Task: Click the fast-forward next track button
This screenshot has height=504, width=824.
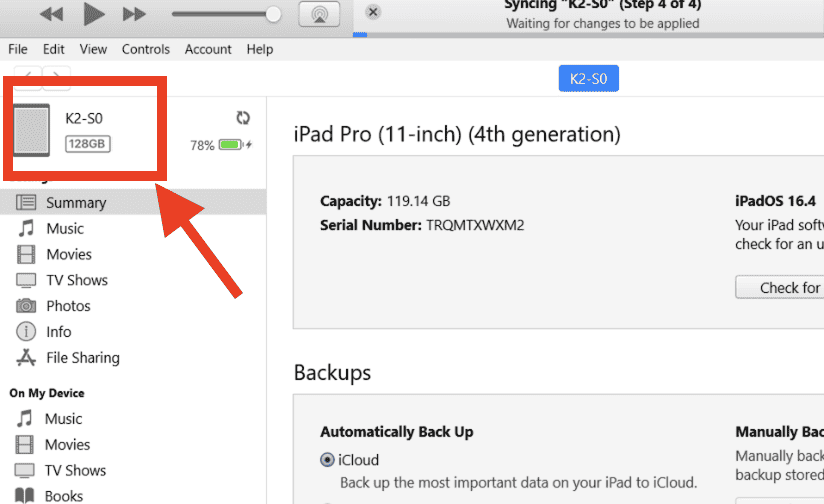Action: pyautogui.click(x=134, y=14)
